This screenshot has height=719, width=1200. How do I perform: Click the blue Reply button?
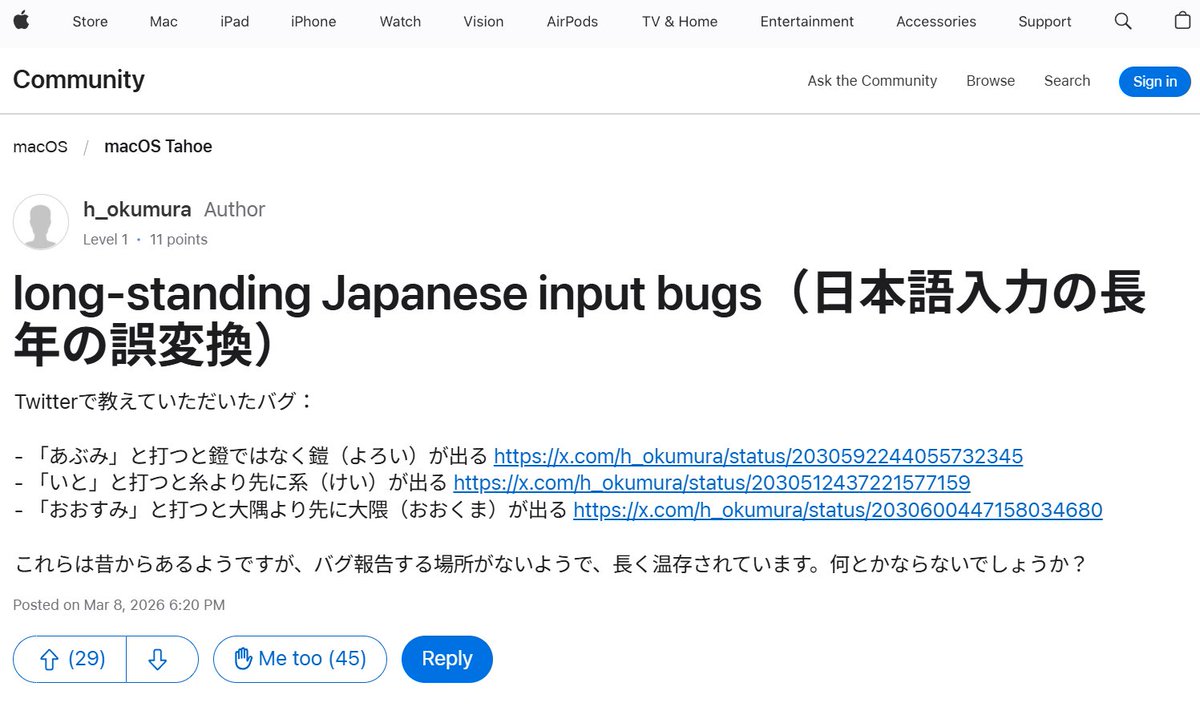click(x=447, y=659)
